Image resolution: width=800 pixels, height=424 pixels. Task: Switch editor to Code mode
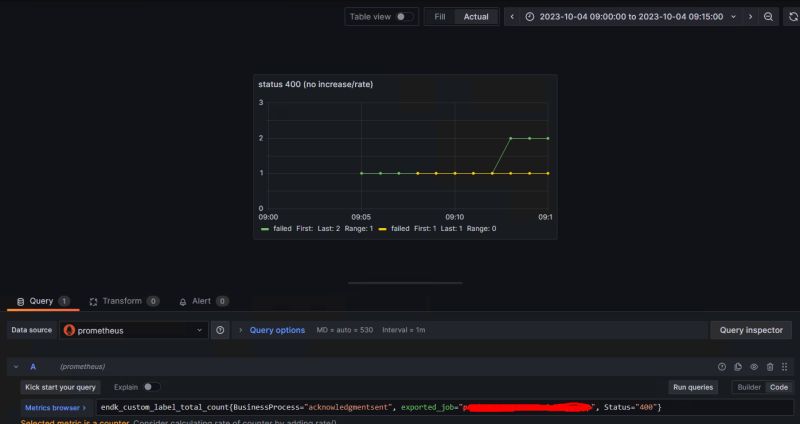779,387
